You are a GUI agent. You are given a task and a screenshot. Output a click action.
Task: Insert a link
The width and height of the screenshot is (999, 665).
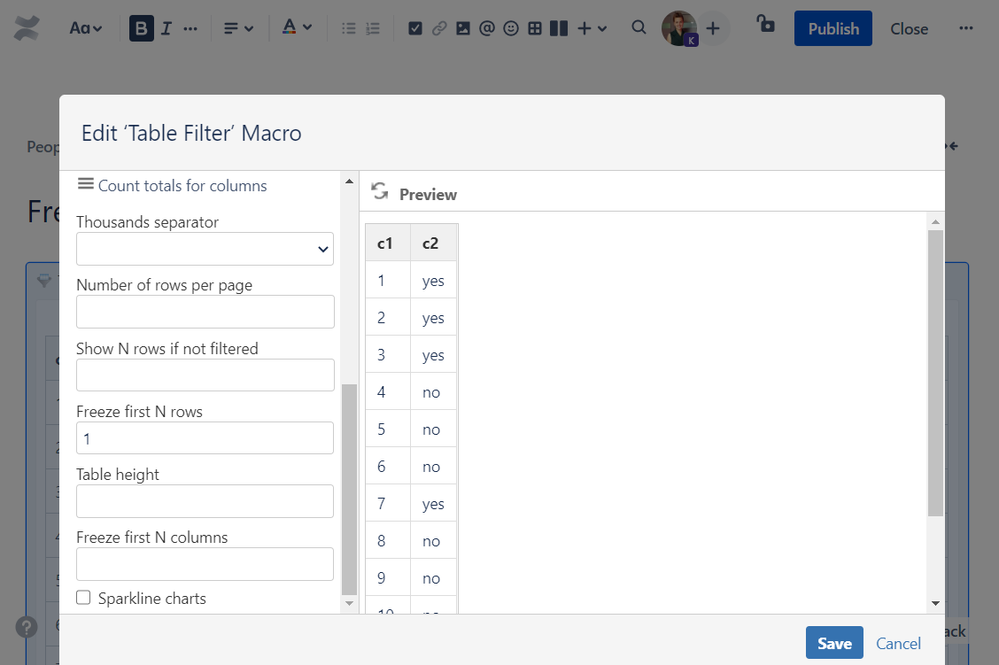pyautogui.click(x=439, y=29)
